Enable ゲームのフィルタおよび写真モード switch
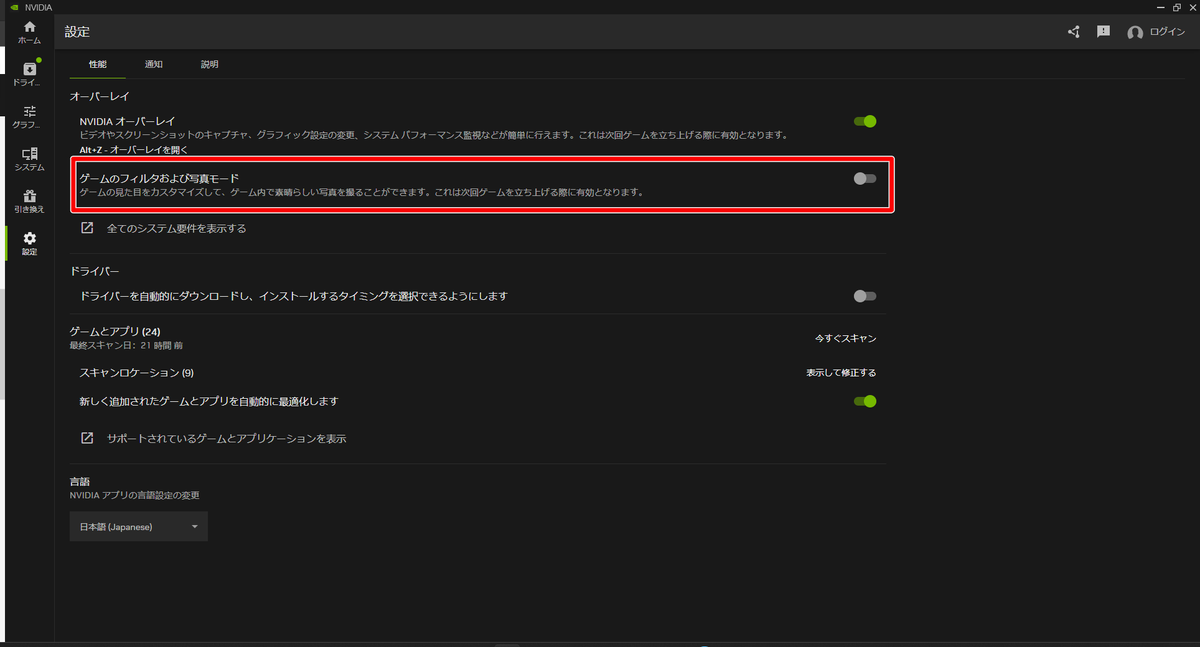This screenshot has height=647, width=1200. pyautogui.click(x=865, y=178)
